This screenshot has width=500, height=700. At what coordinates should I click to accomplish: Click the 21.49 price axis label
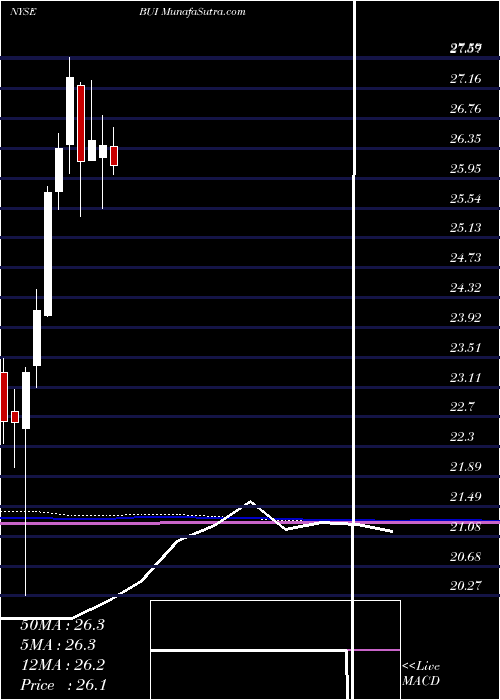coord(466,497)
